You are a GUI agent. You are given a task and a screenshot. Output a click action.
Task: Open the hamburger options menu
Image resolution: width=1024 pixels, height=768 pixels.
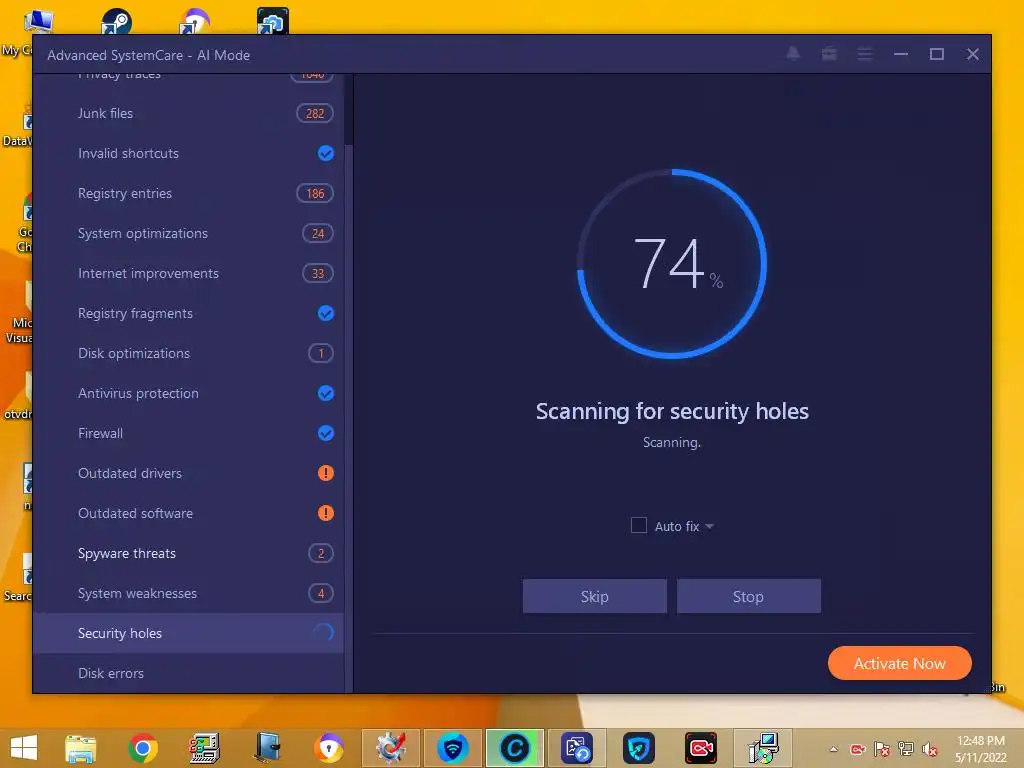(865, 54)
